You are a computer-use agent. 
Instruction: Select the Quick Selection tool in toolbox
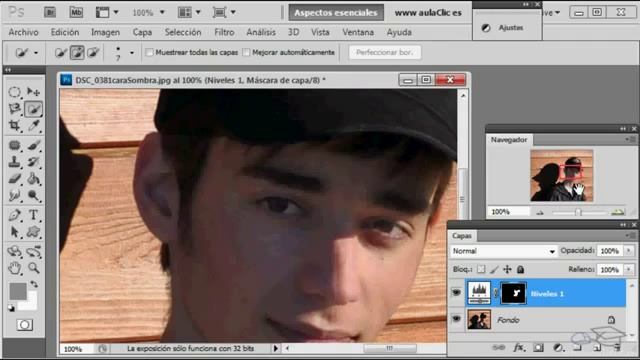[x=33, y=109]
